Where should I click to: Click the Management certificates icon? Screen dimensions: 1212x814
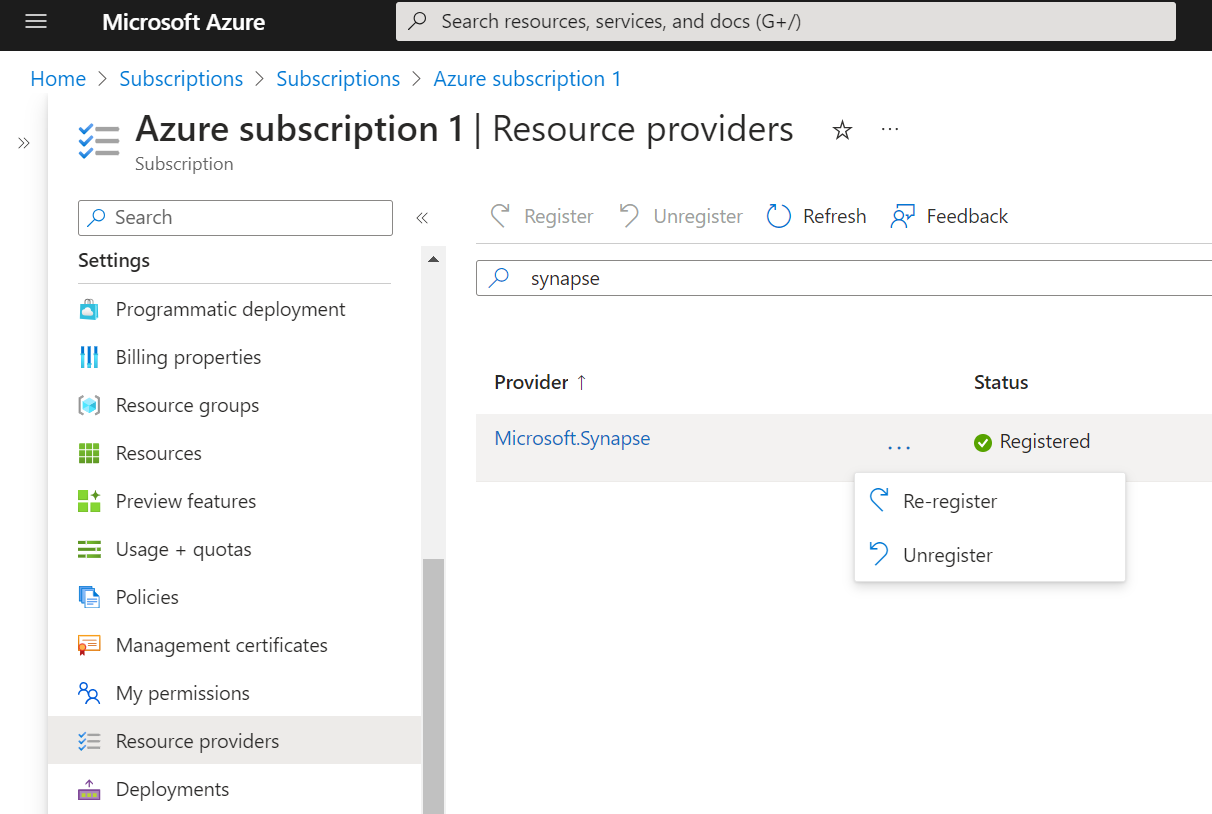(89, 645)
